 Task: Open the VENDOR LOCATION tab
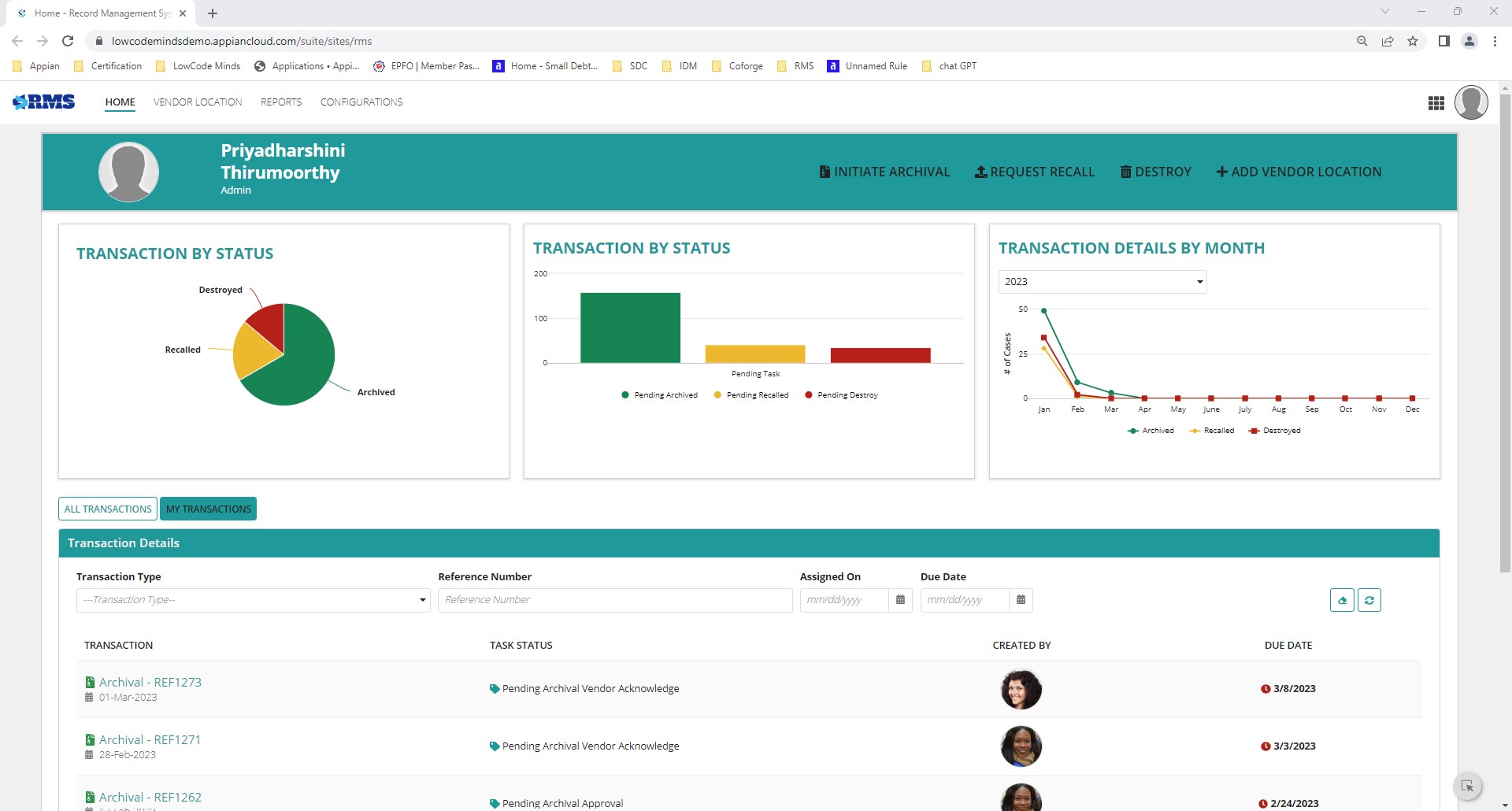click(x=197, y=102)
